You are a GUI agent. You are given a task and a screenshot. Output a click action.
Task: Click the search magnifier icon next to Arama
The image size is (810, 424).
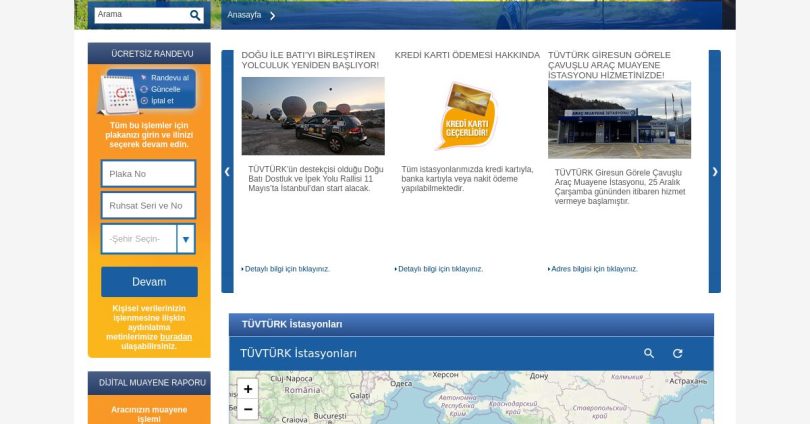[x=195, y=15]
